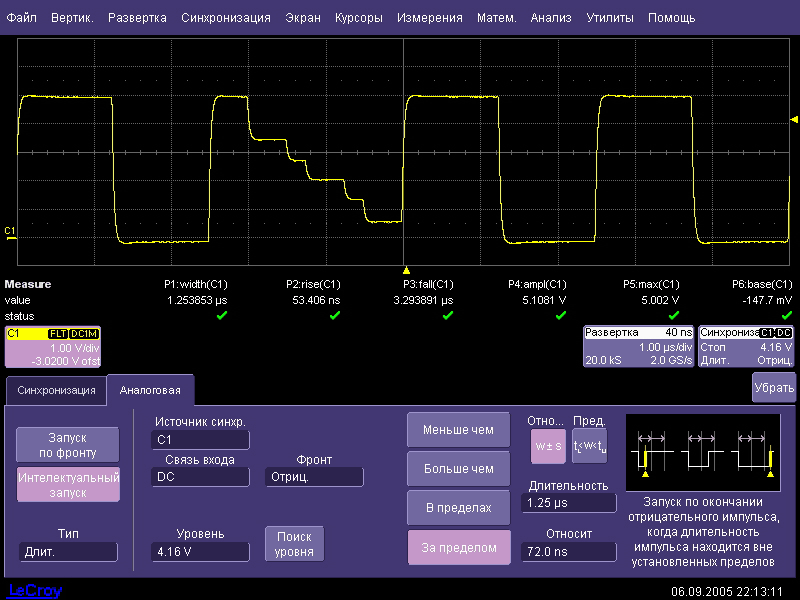Open the Источник синхр. source dropdown
This screenshot has height=600, width=800.
[x=200, y=440]
